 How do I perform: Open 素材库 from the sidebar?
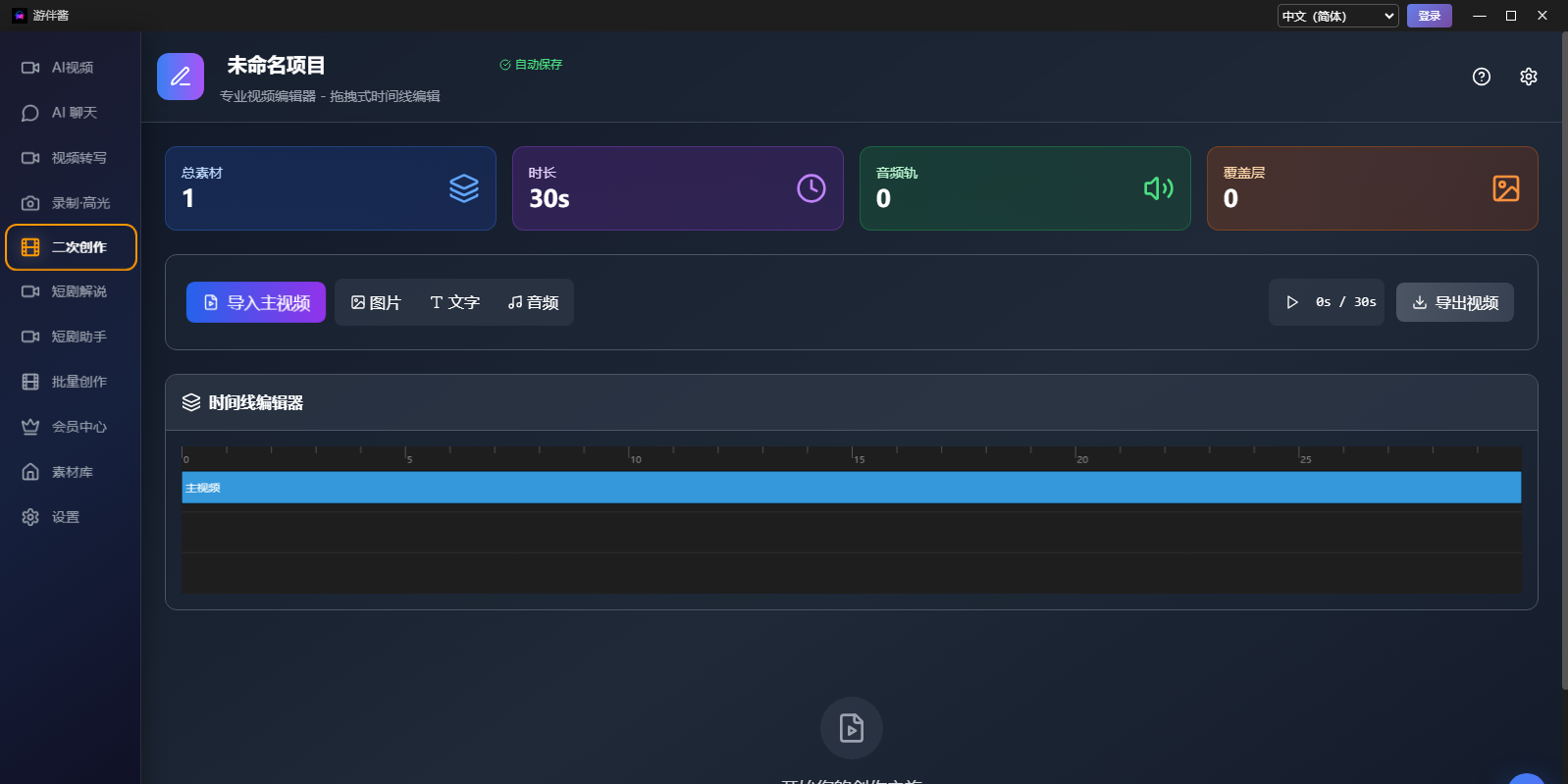[x=71, y=472]
